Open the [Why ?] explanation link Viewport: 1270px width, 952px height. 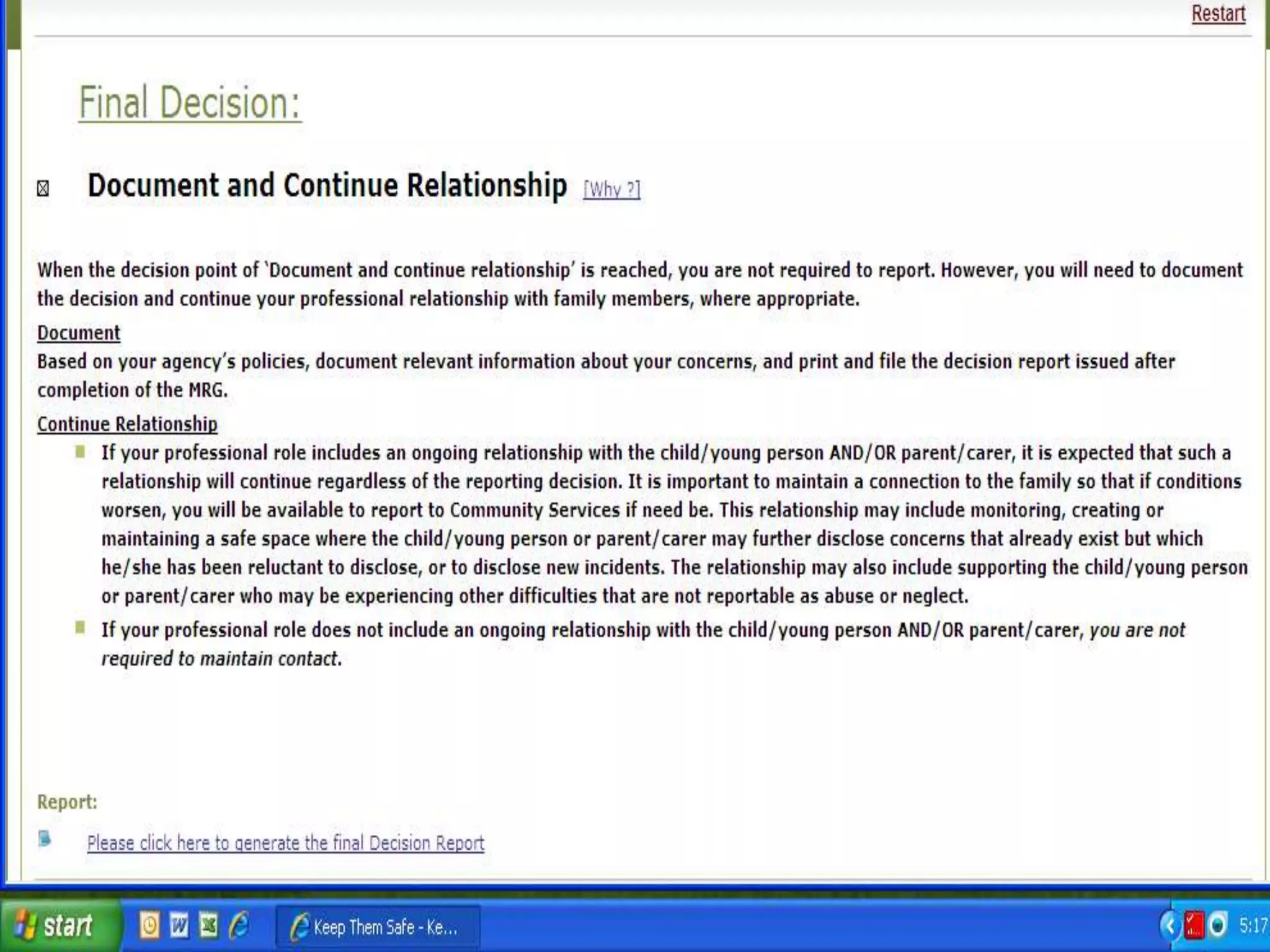611,189
